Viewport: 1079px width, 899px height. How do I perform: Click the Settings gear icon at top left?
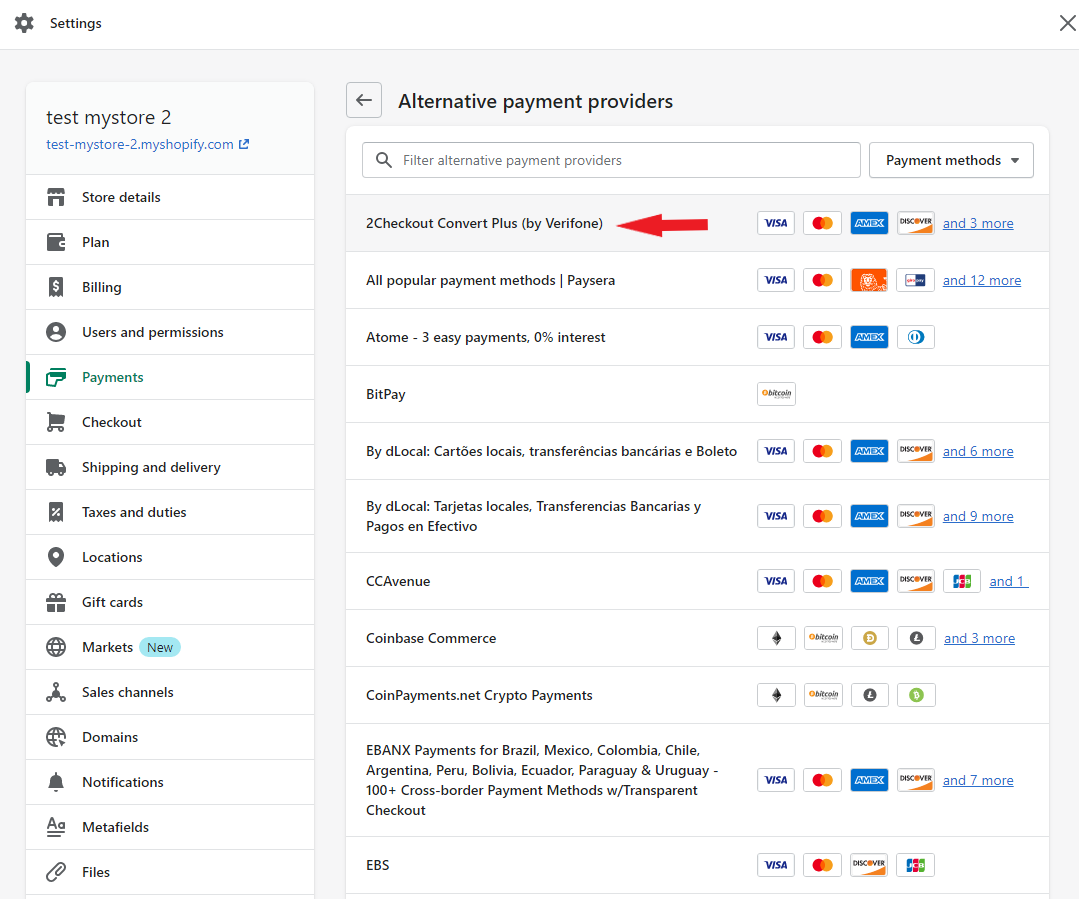click(24, 23)
